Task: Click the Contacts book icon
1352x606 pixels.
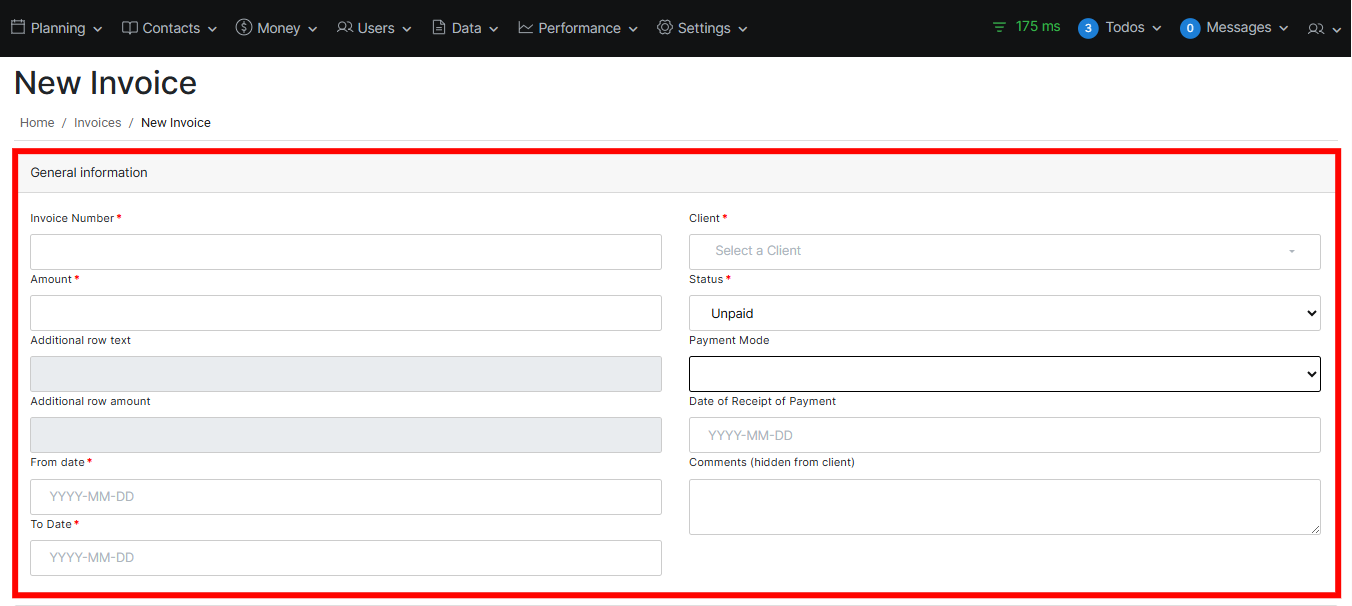Action: coord(130,28)
